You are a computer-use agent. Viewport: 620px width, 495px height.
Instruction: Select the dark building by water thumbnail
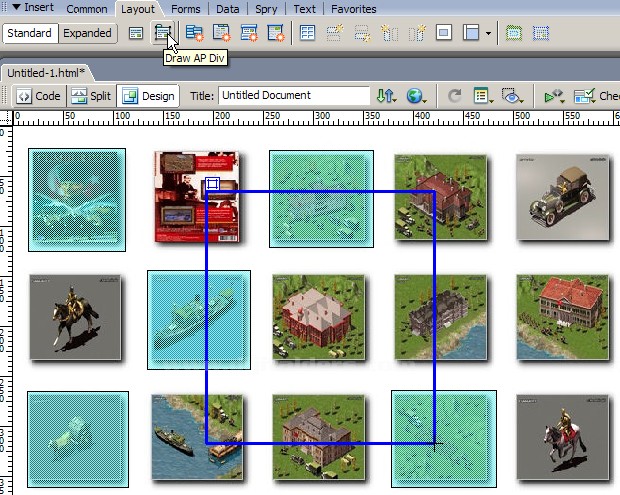point(440,317)
